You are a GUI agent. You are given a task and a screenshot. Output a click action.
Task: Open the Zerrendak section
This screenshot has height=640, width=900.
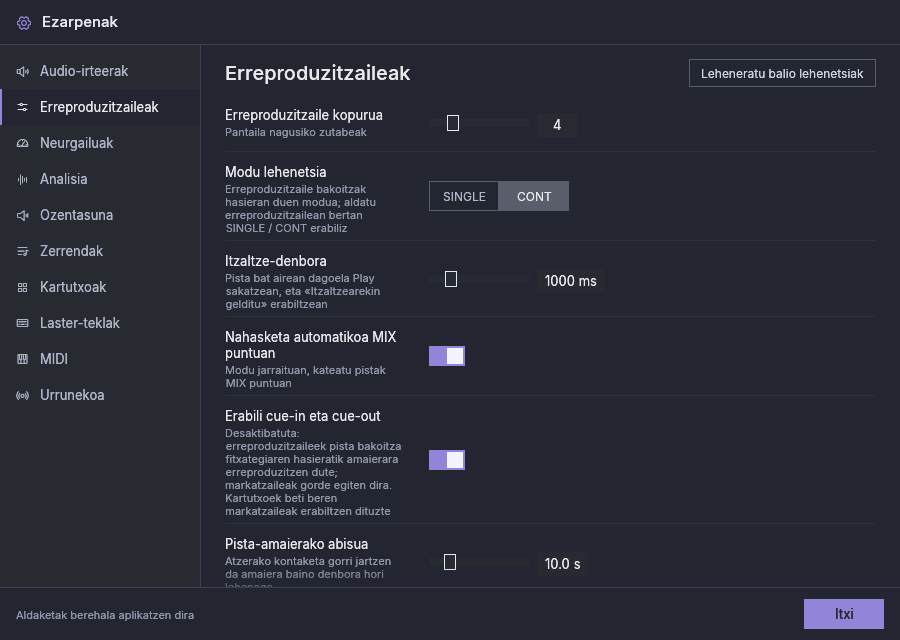(x=100, y=251)
